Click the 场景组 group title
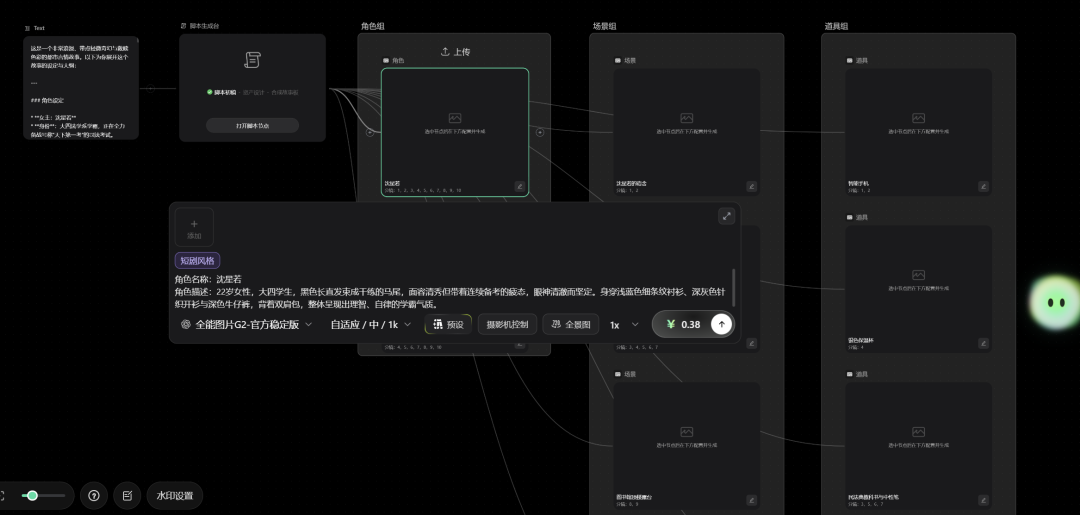The width and height of the screenshot is (1080, 515). (604, 26)
